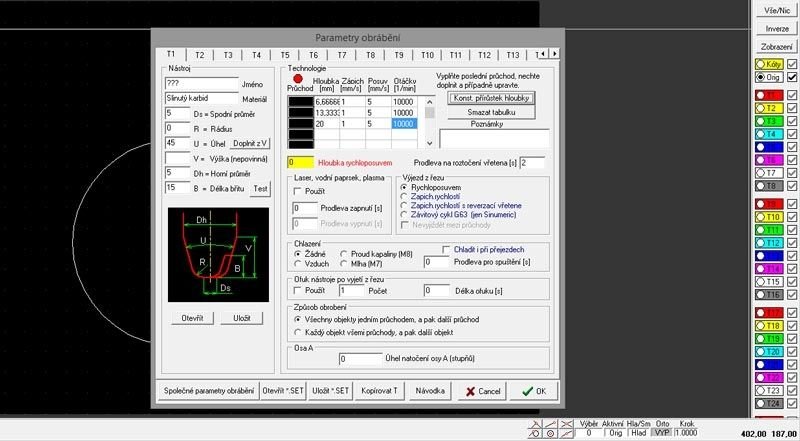This screenshot has height=441, width=800.
Task: Choose Každý objekt všemi průchody option
Action: [x=298, y=331]
